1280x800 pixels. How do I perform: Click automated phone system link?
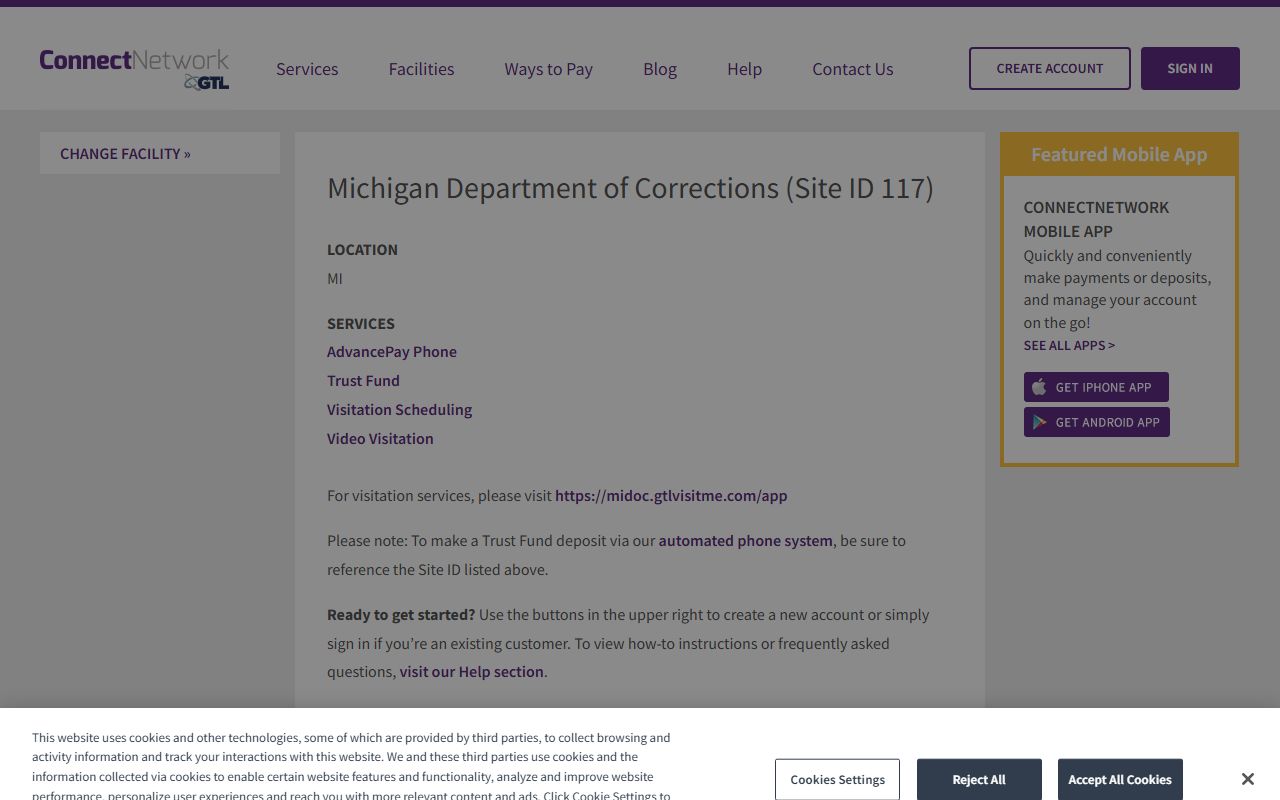(745, 540)
